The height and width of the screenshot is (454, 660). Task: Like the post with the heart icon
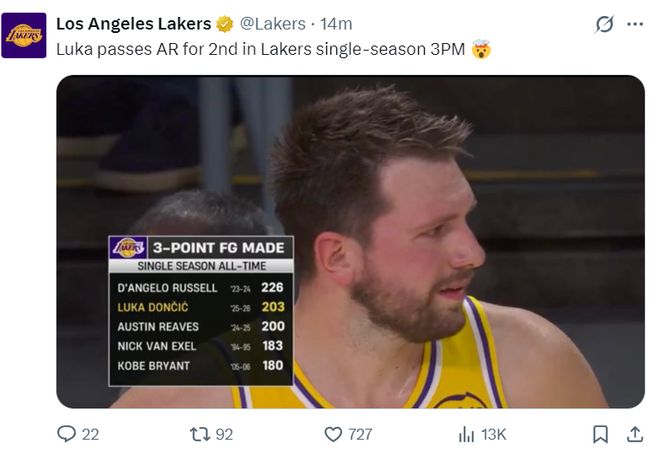(x=333, y=434)
